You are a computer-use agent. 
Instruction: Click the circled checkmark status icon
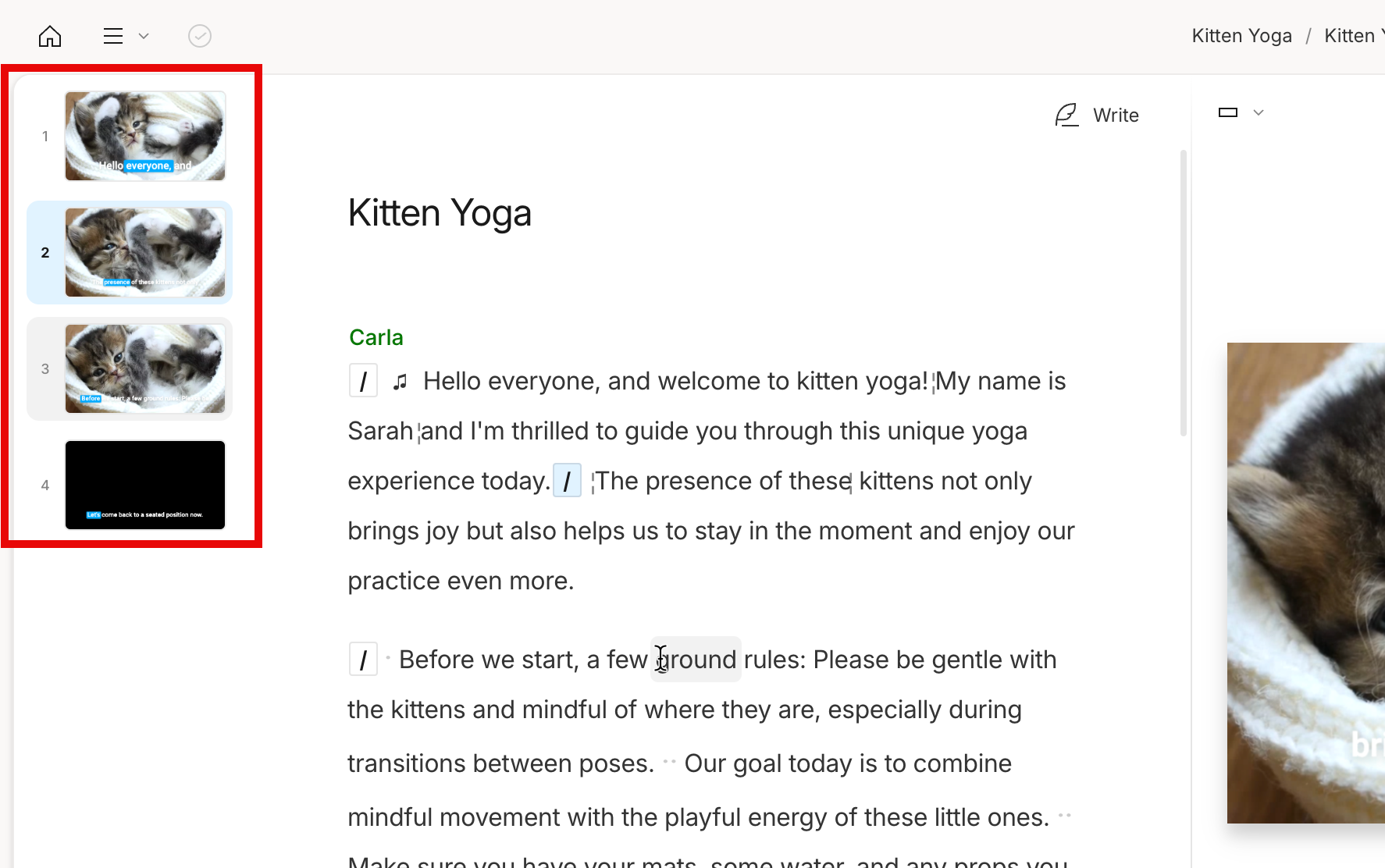200,36
